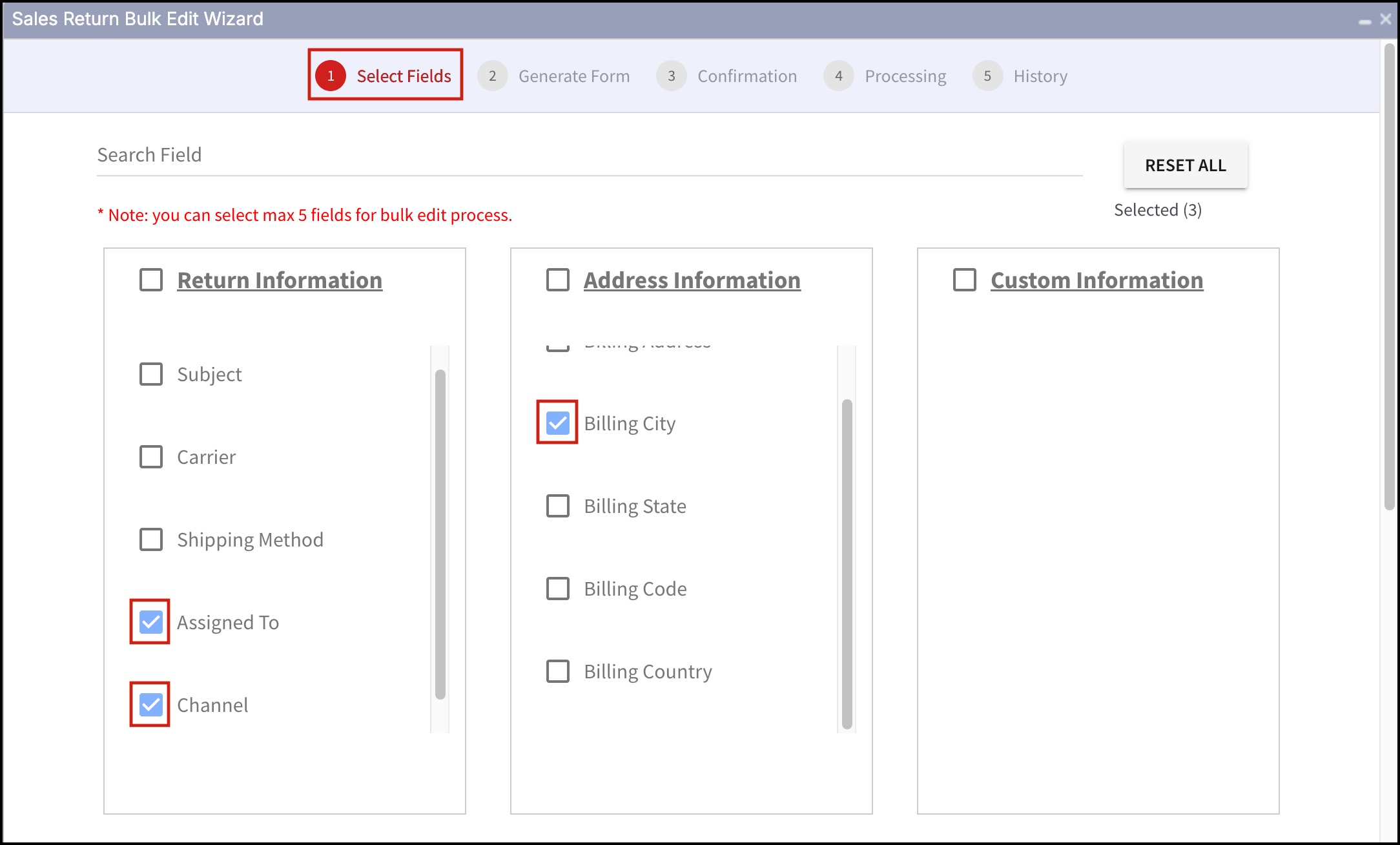The width and height of the screenshot is (1400, 845).
Task: Select all Custom Information fields
Action: (x=965, y=280)
